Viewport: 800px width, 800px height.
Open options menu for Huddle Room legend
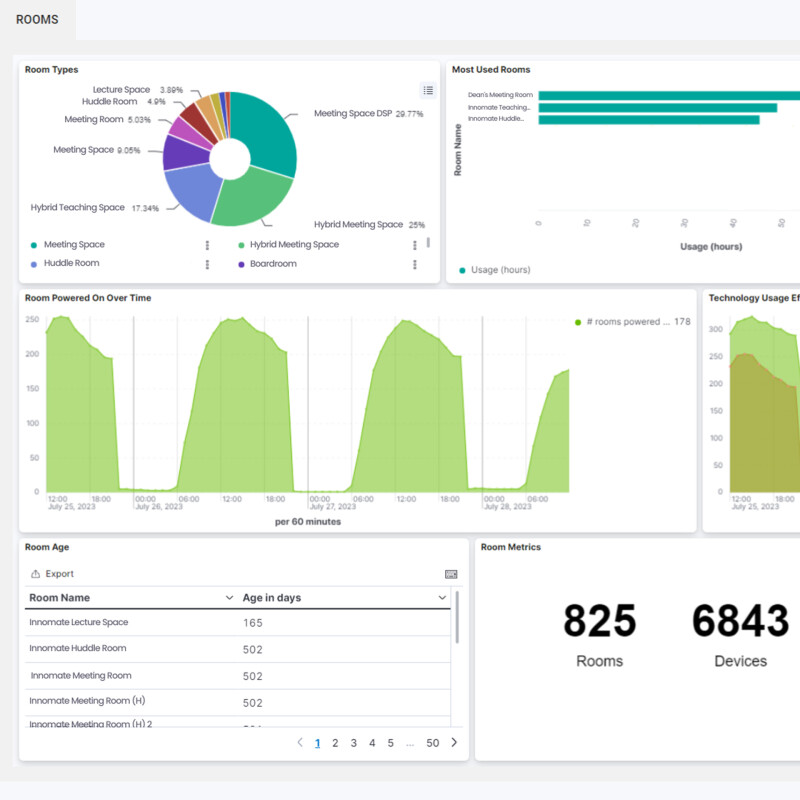(207, 264)
